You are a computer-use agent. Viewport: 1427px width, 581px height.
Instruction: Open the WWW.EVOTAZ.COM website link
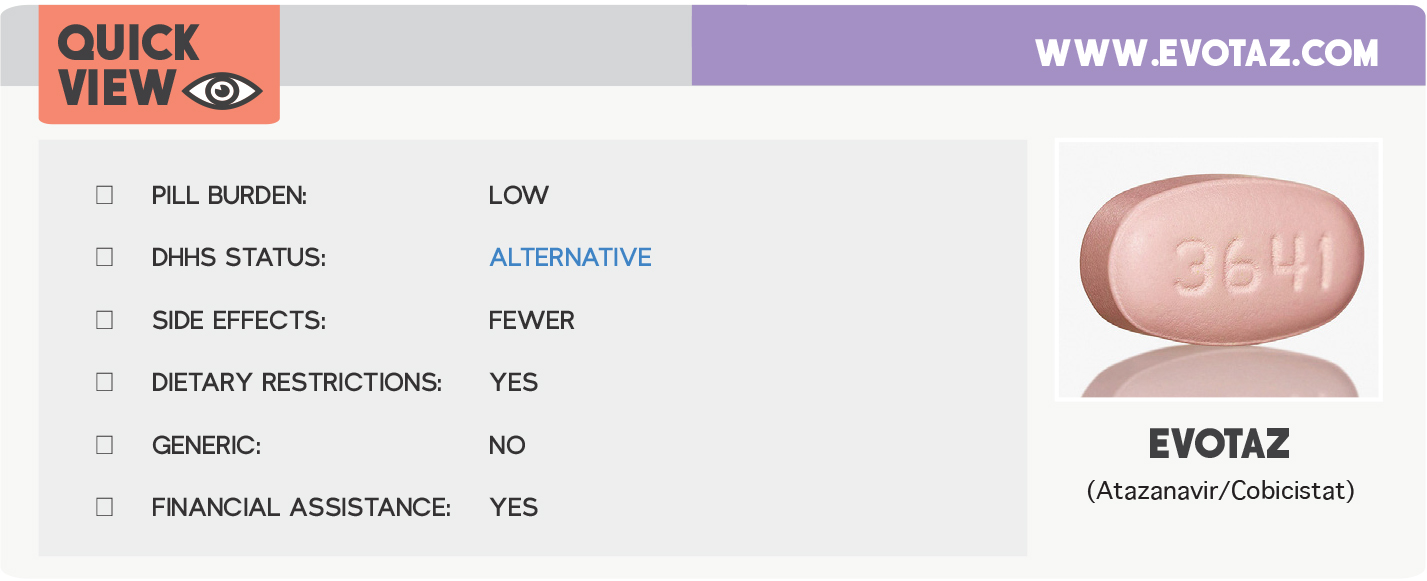point(1206,52)
